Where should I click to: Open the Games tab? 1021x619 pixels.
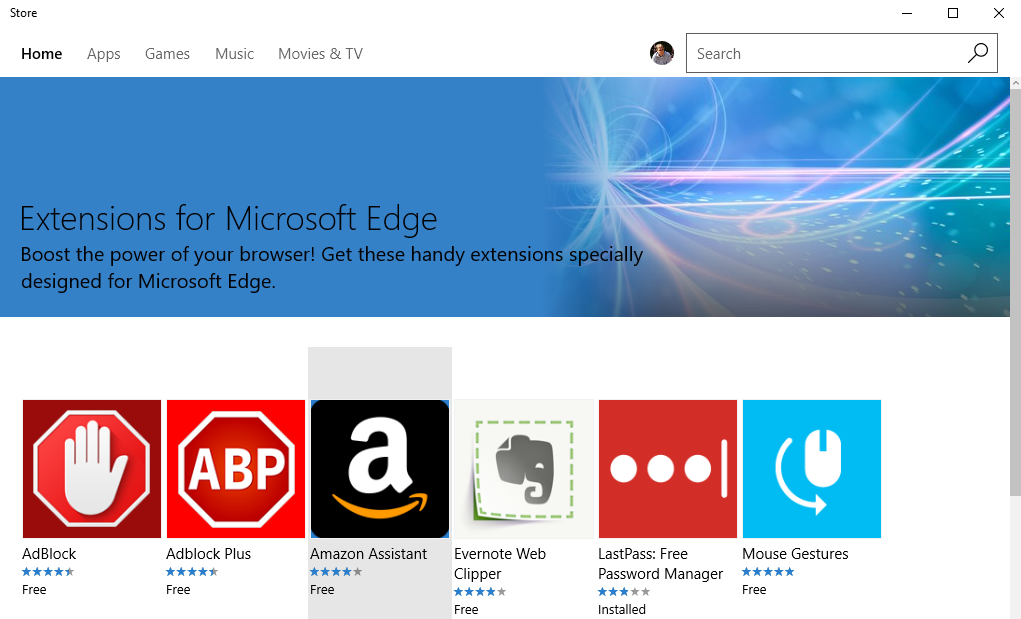(167, 54)
